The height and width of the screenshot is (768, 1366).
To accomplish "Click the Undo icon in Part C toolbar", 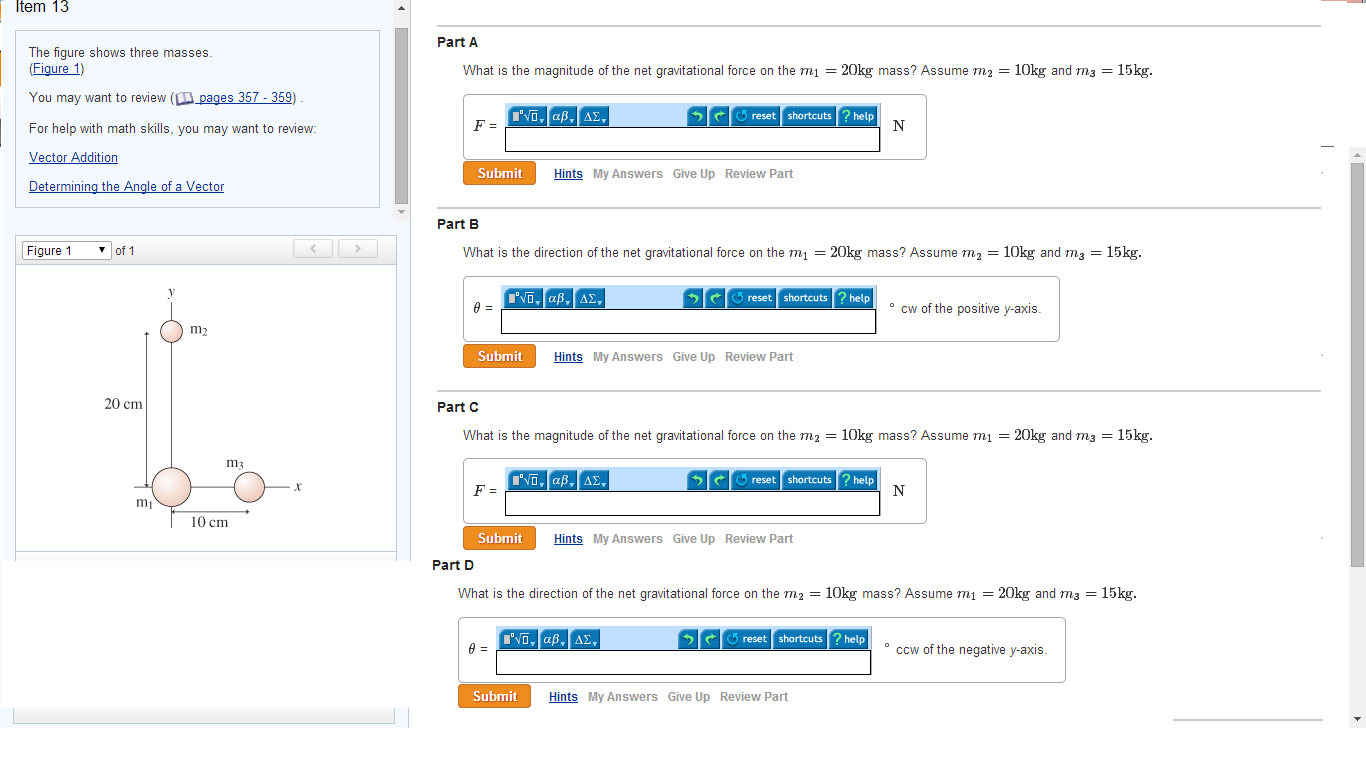I will click(x=697, y=479).
